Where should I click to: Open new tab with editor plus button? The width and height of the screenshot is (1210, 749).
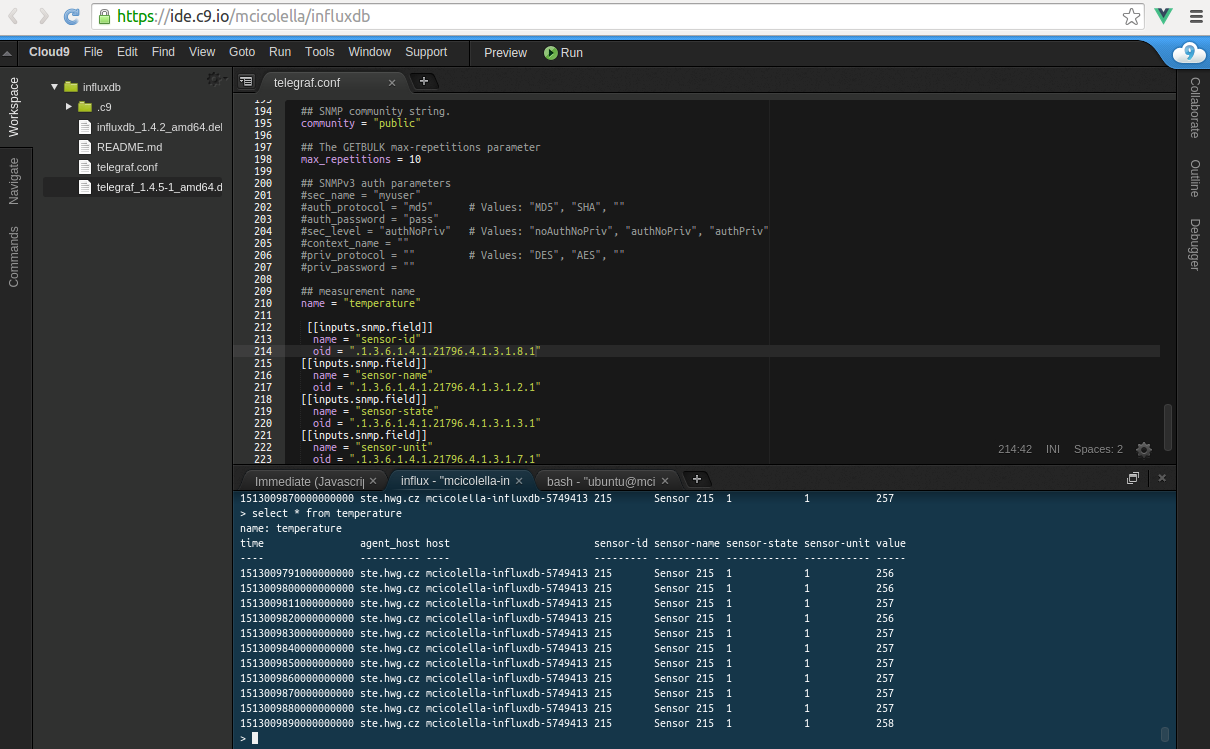point(423,82)
